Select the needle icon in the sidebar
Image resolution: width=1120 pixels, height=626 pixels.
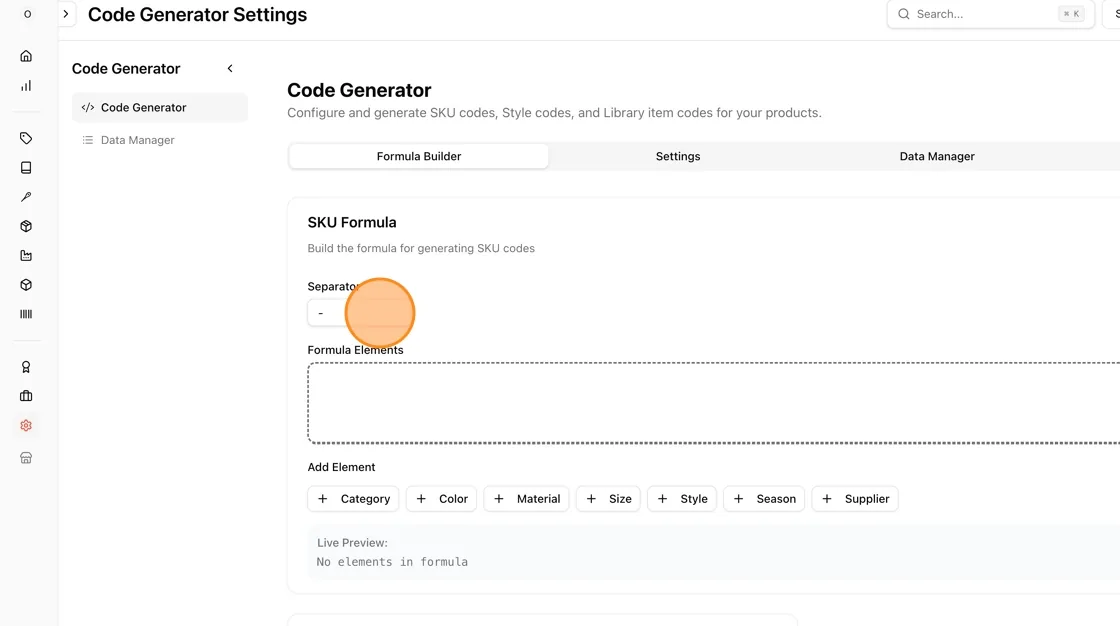pos(26,197)
